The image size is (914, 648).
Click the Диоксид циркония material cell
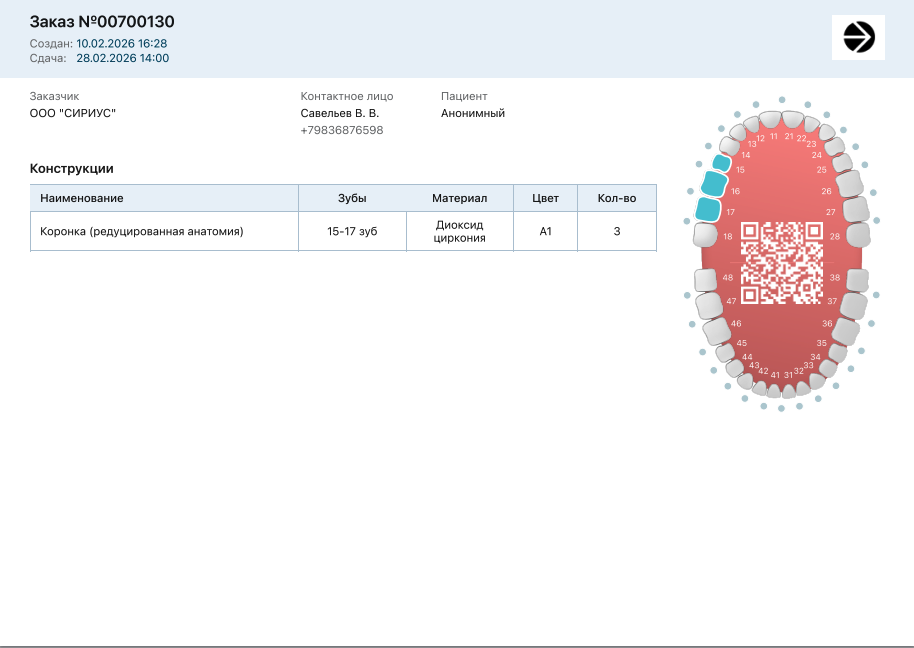coord(459,231)
